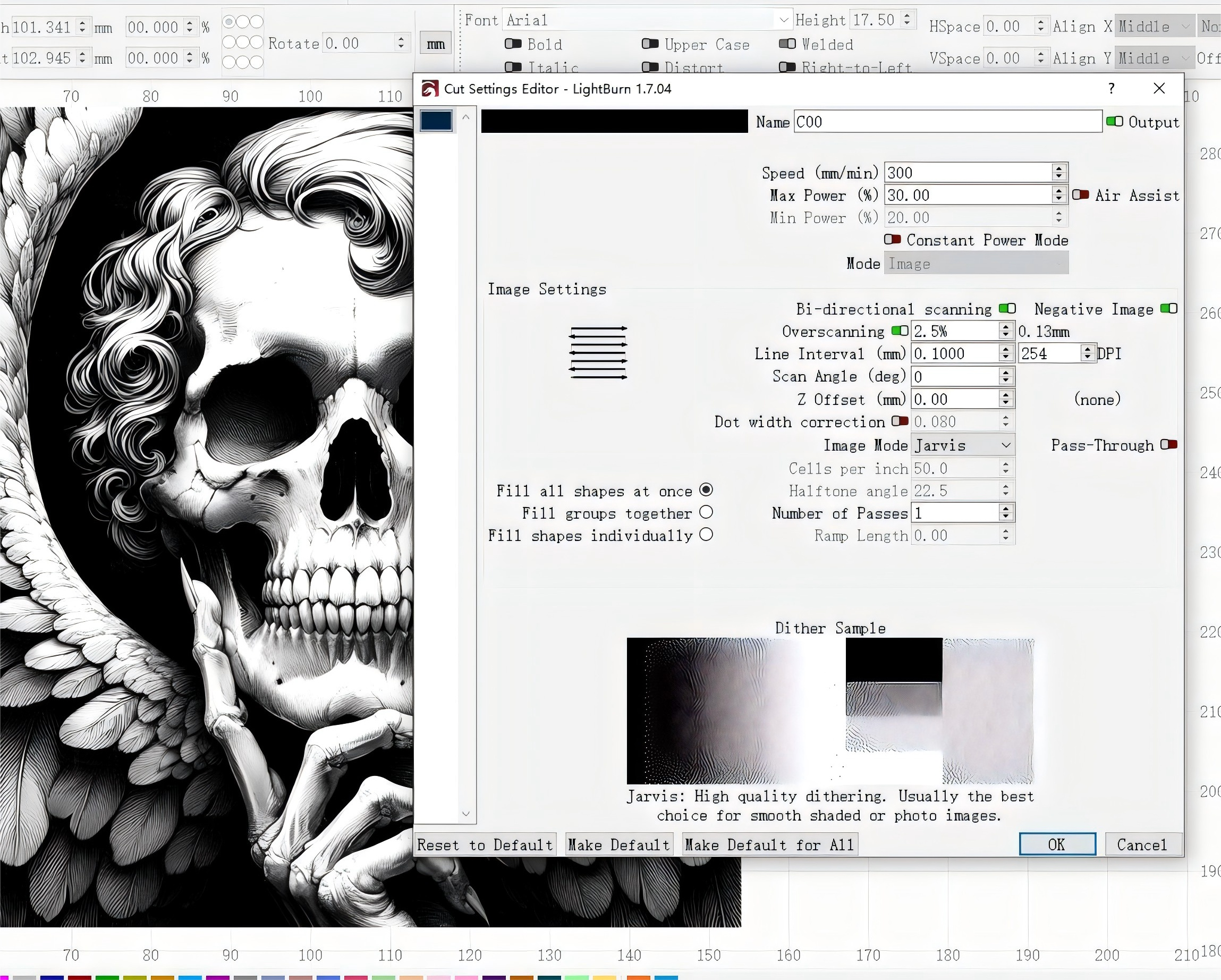Click the Rotate spinner arrows
This screenshot has width=1221, height=980.
401,43
